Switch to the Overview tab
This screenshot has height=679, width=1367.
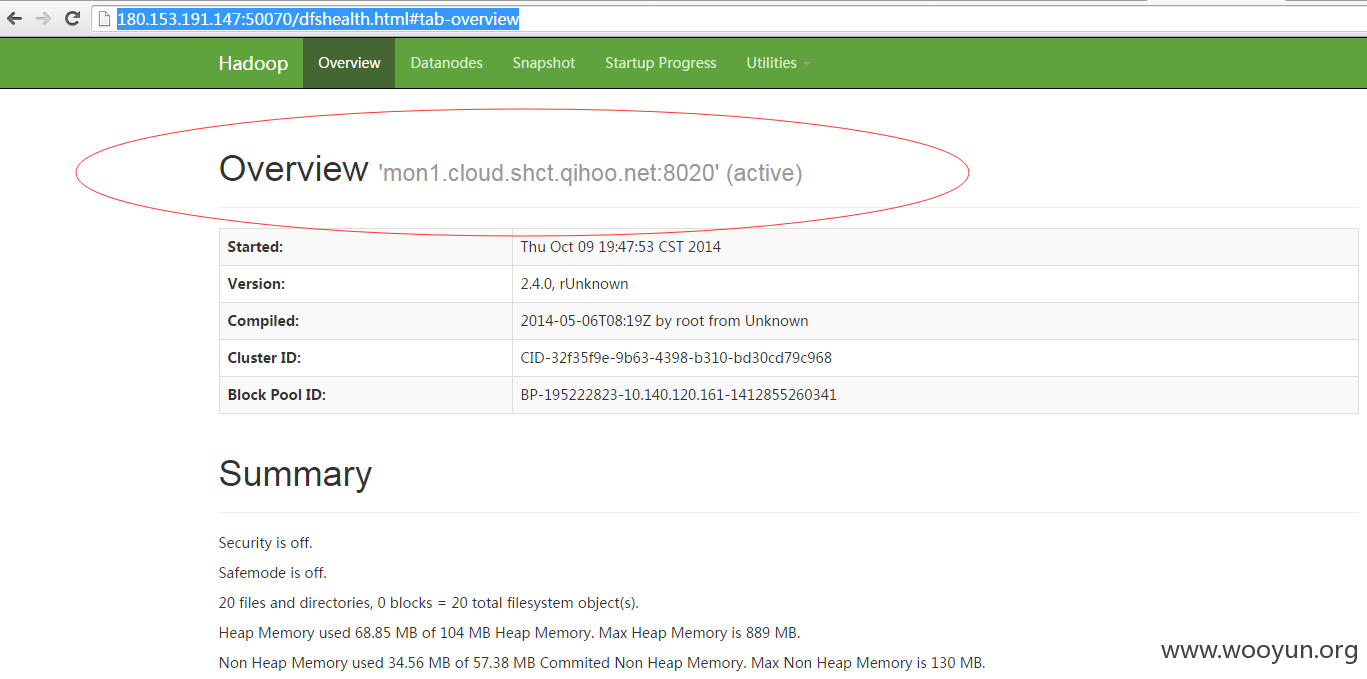349,63
